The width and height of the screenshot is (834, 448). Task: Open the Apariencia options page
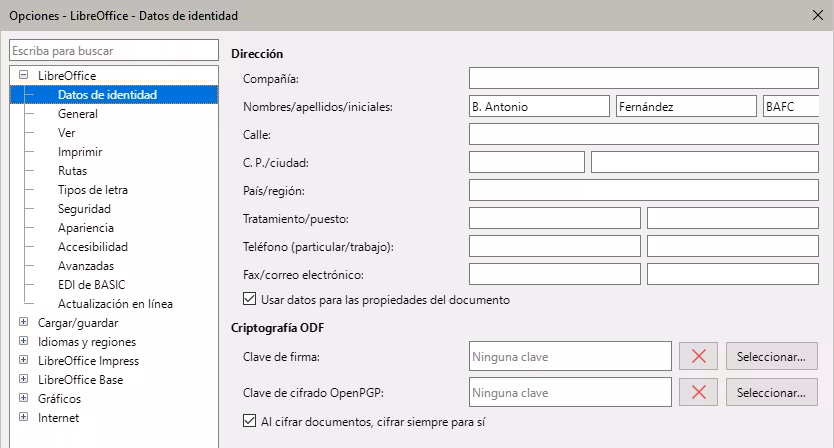click(86, 228)
